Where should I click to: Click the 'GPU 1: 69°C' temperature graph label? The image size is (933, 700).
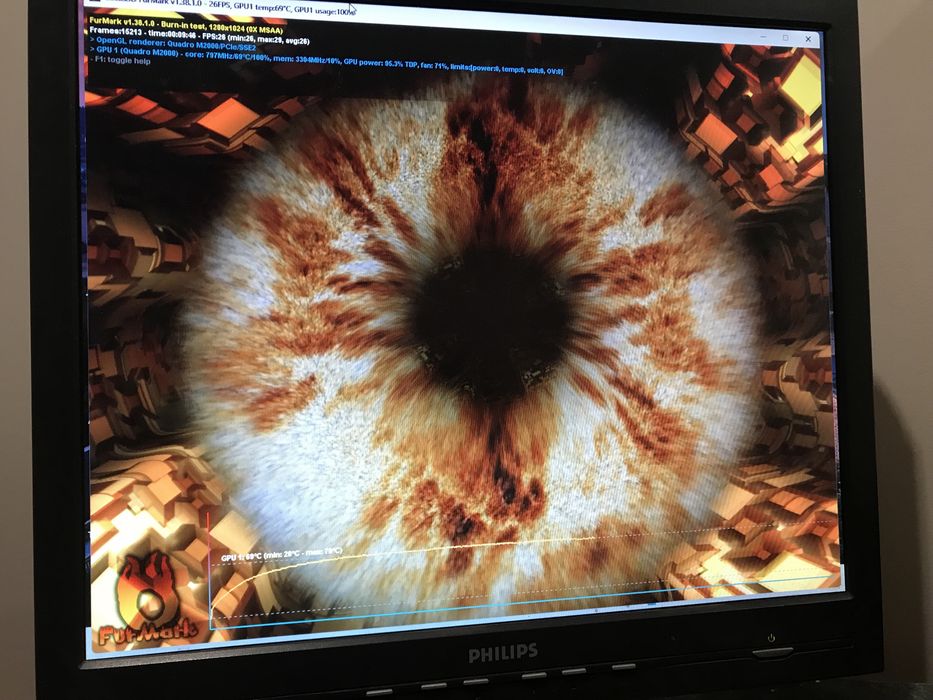point(281,554)
